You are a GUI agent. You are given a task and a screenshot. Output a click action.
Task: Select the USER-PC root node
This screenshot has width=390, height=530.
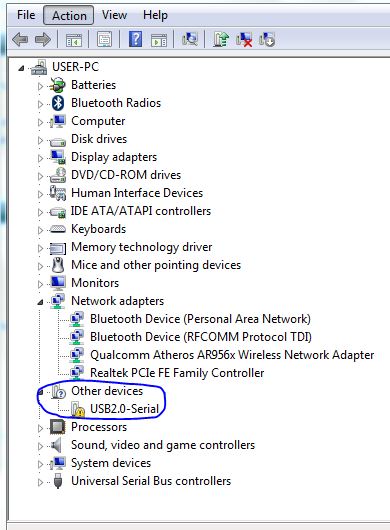point(75,67)
